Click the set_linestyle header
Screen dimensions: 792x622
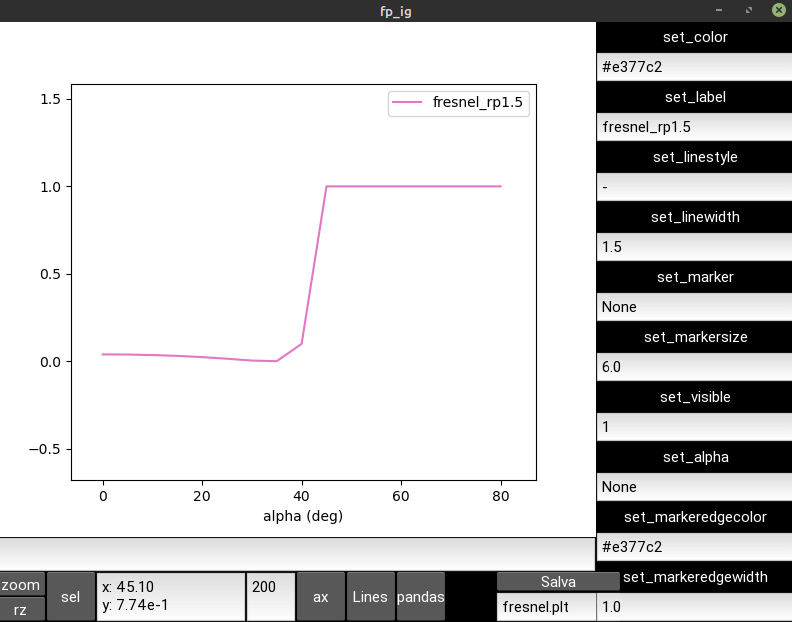[694, 157]
